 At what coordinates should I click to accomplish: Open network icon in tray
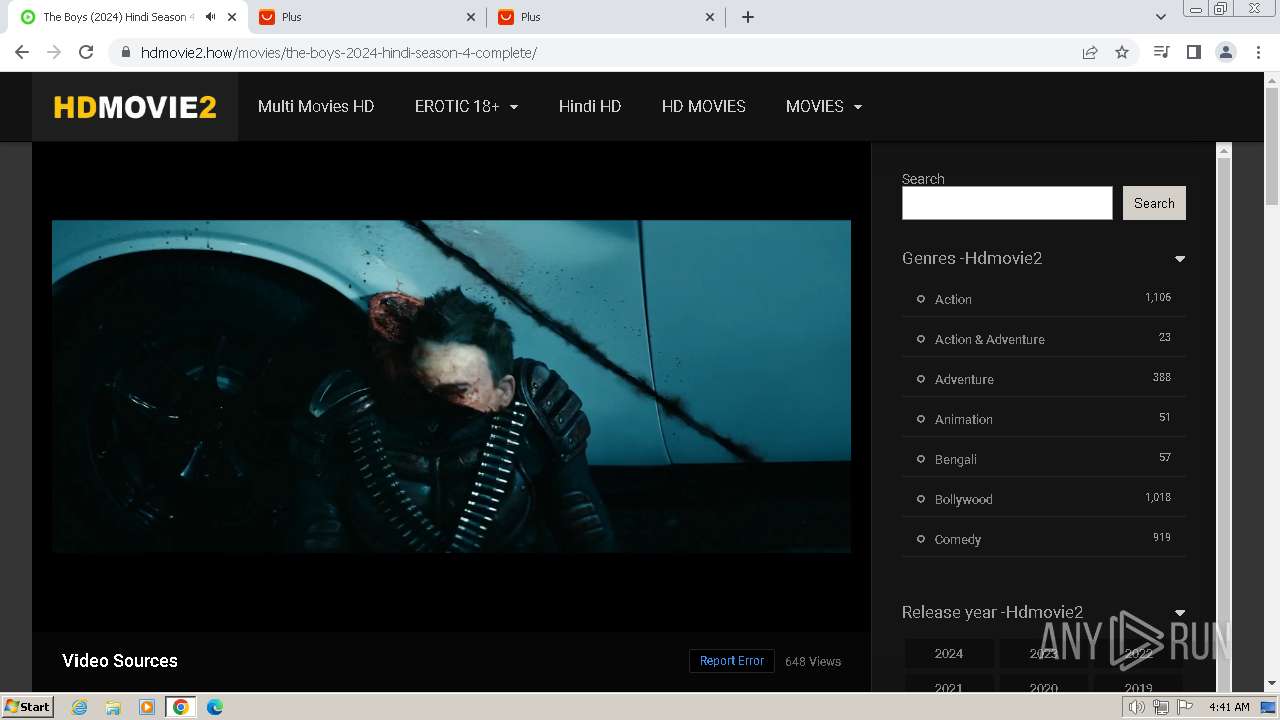point(1161,707)
